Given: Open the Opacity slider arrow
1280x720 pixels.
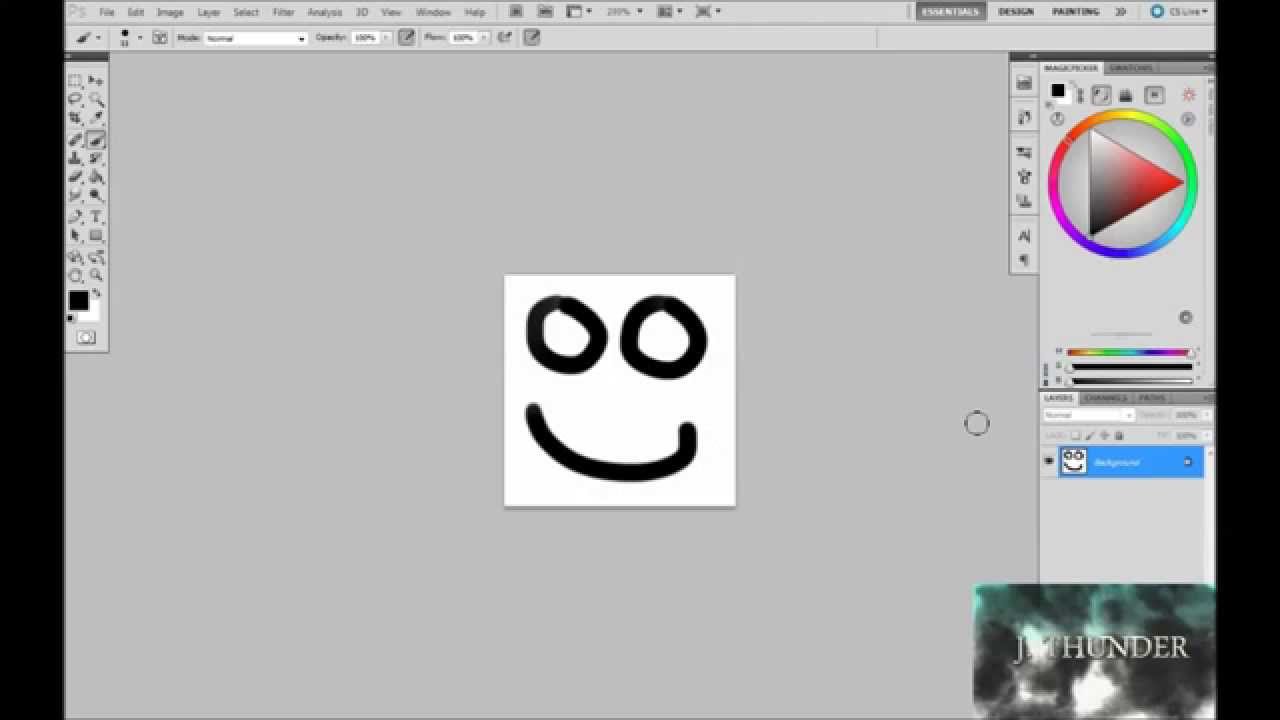Looking at the screenshot, I should [x=384, y=38].
